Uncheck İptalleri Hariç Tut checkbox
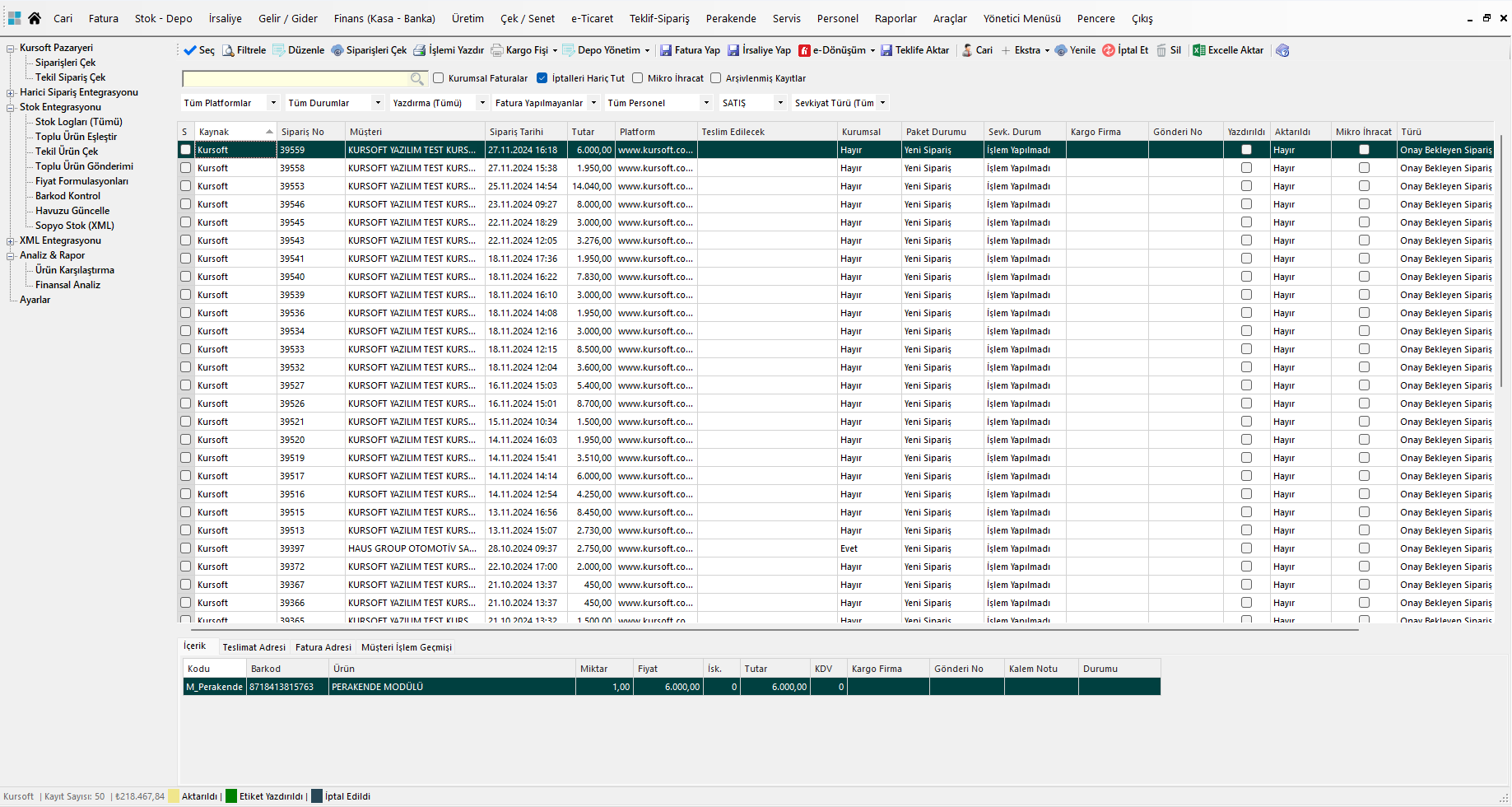Screen dimensions: 1512x807 click(542, 78)
